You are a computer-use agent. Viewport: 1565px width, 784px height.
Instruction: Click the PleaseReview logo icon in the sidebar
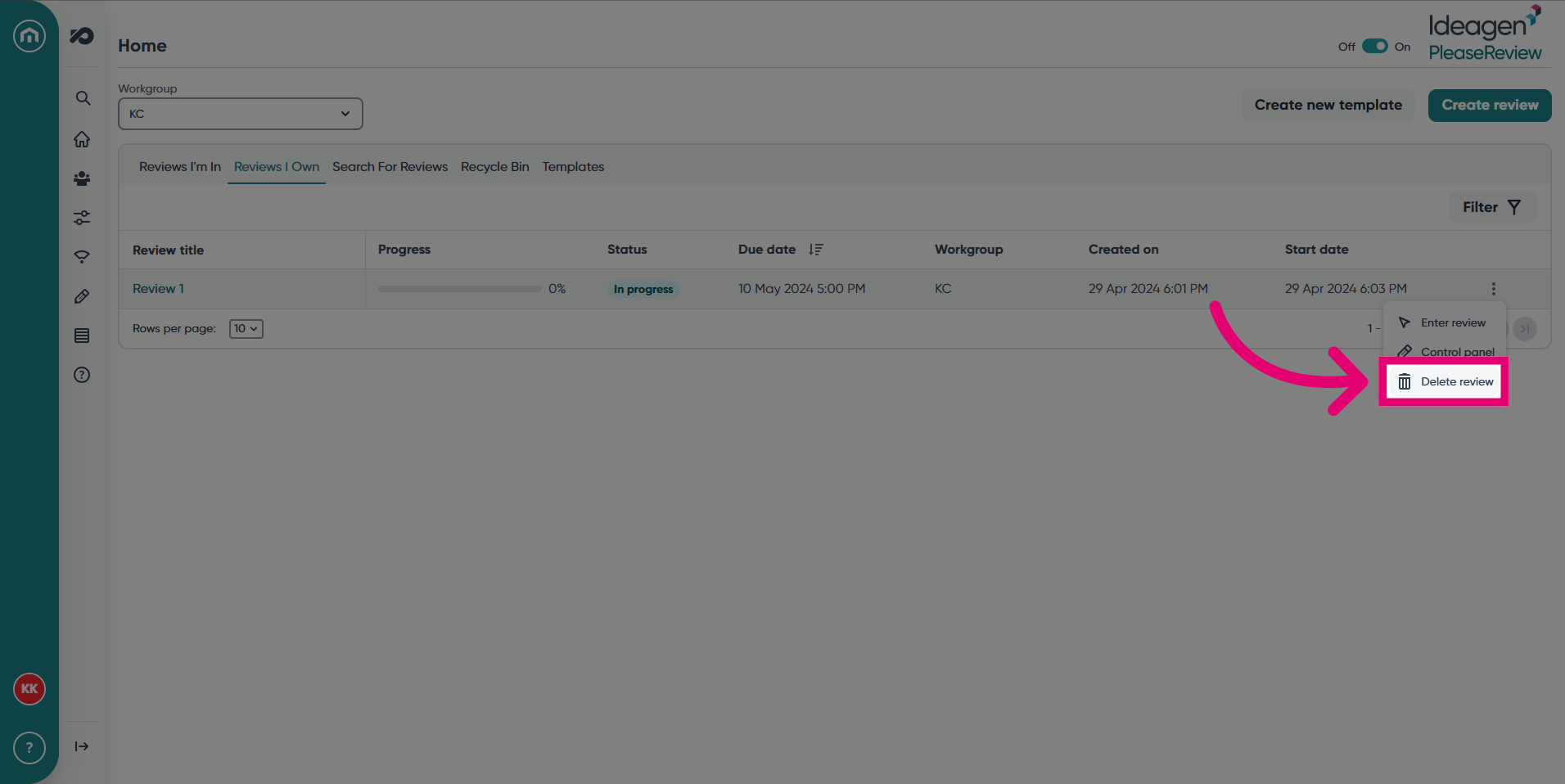(82, 36)
